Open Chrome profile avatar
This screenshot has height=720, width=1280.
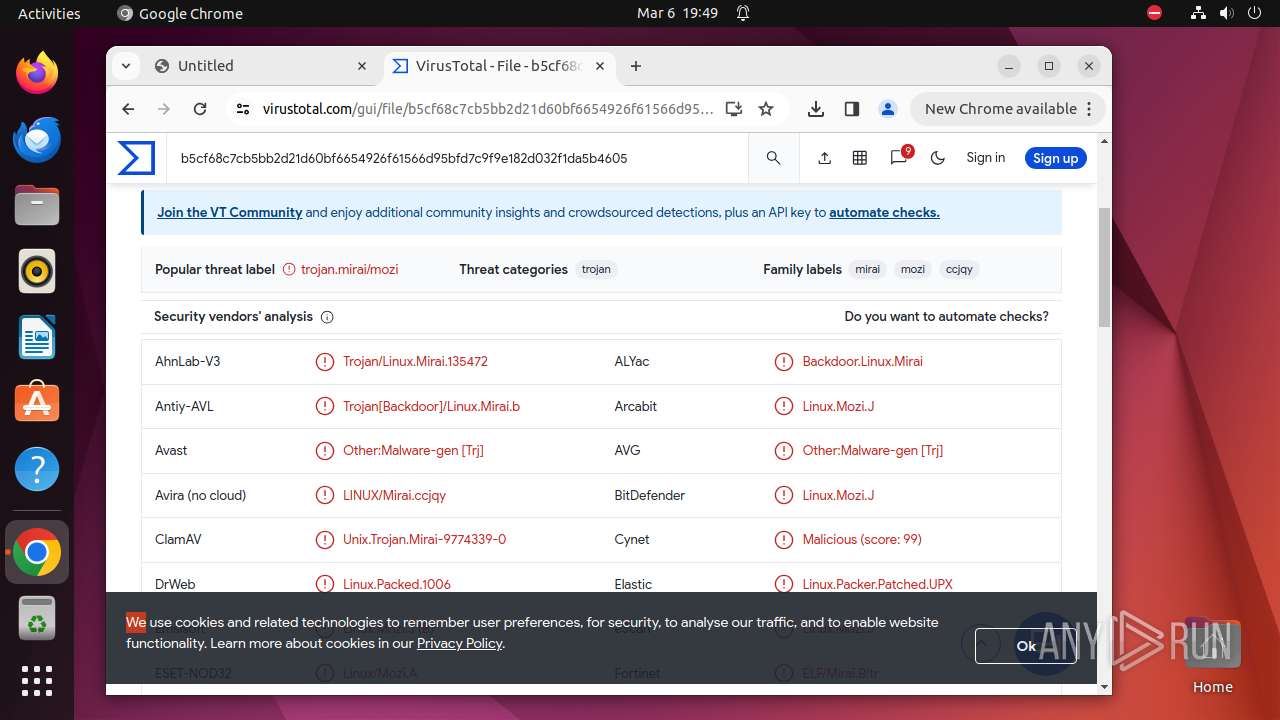tap(887, 109)
